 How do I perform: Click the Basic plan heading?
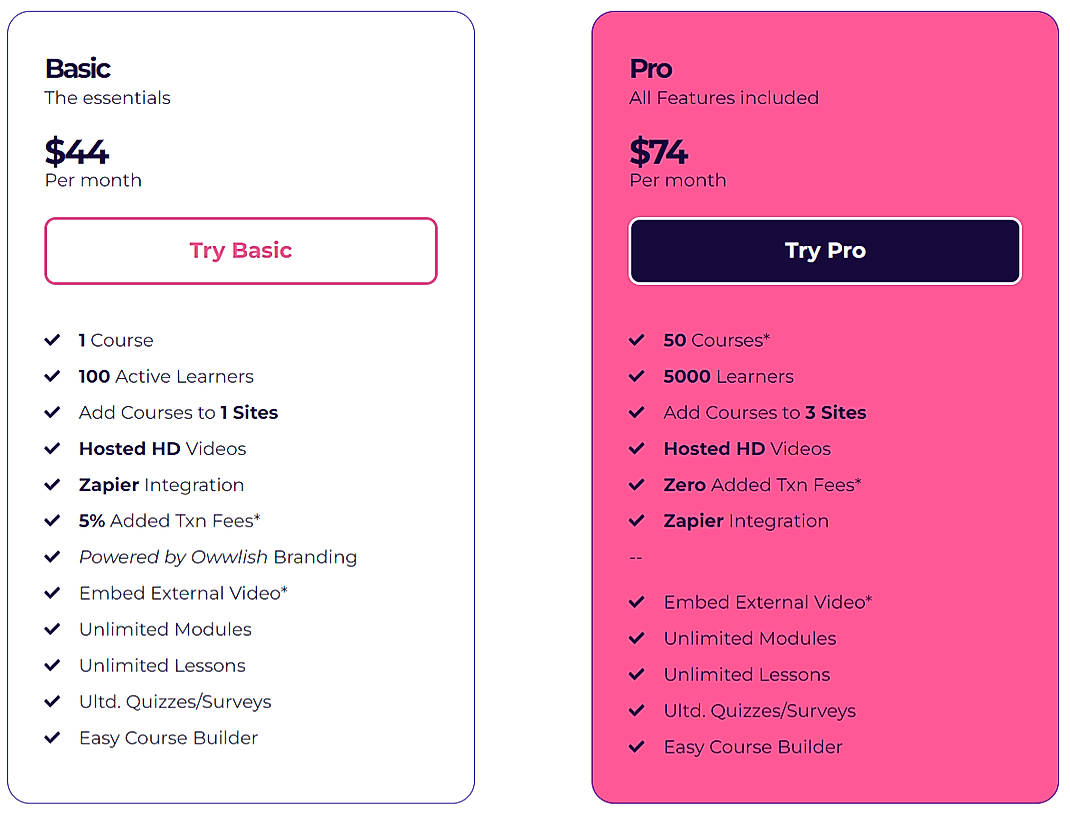(x=77, y=68)
